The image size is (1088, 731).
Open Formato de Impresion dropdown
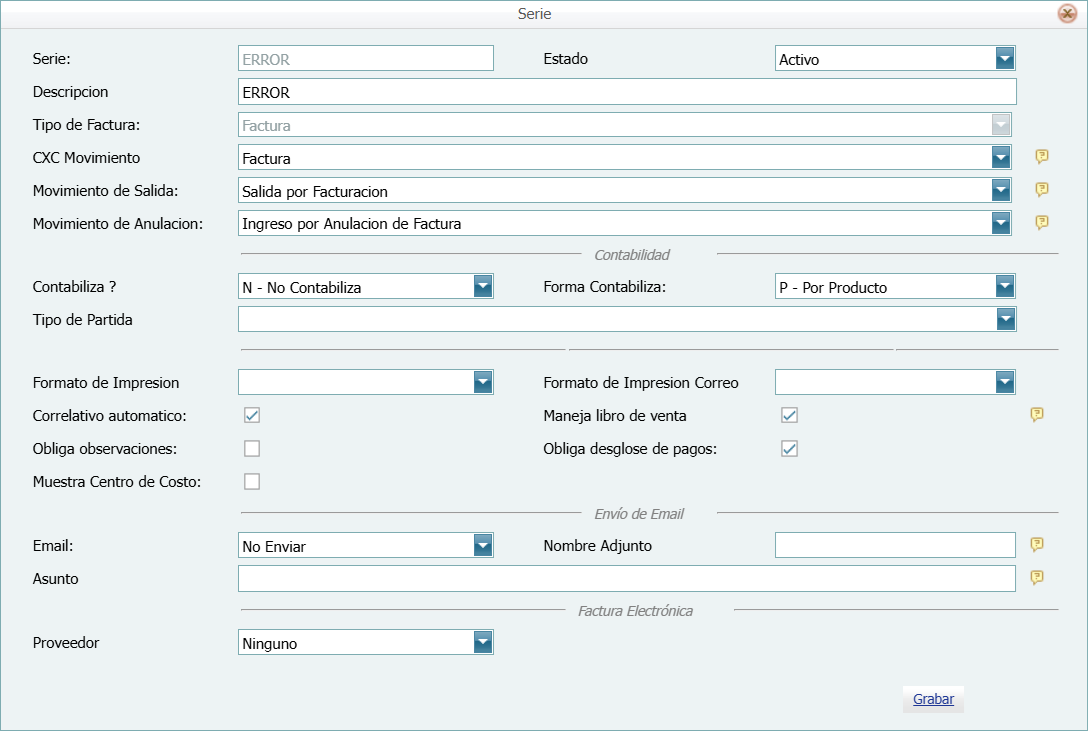483,382
